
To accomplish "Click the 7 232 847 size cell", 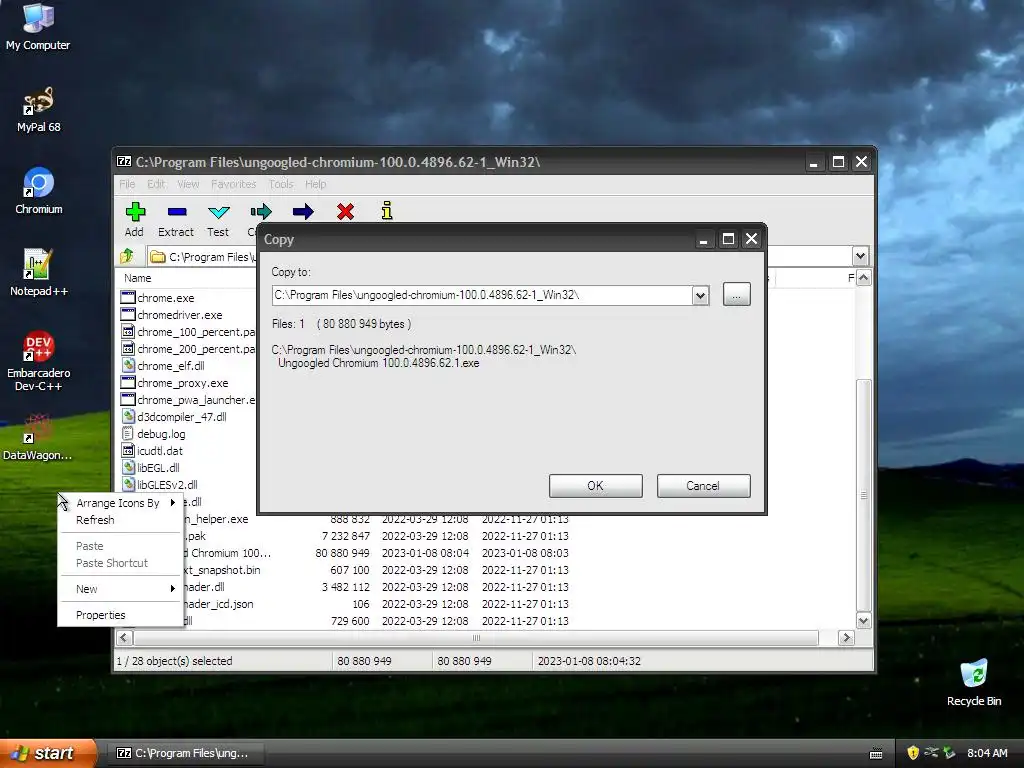I will pyautogui.click(x=345, y=536).
